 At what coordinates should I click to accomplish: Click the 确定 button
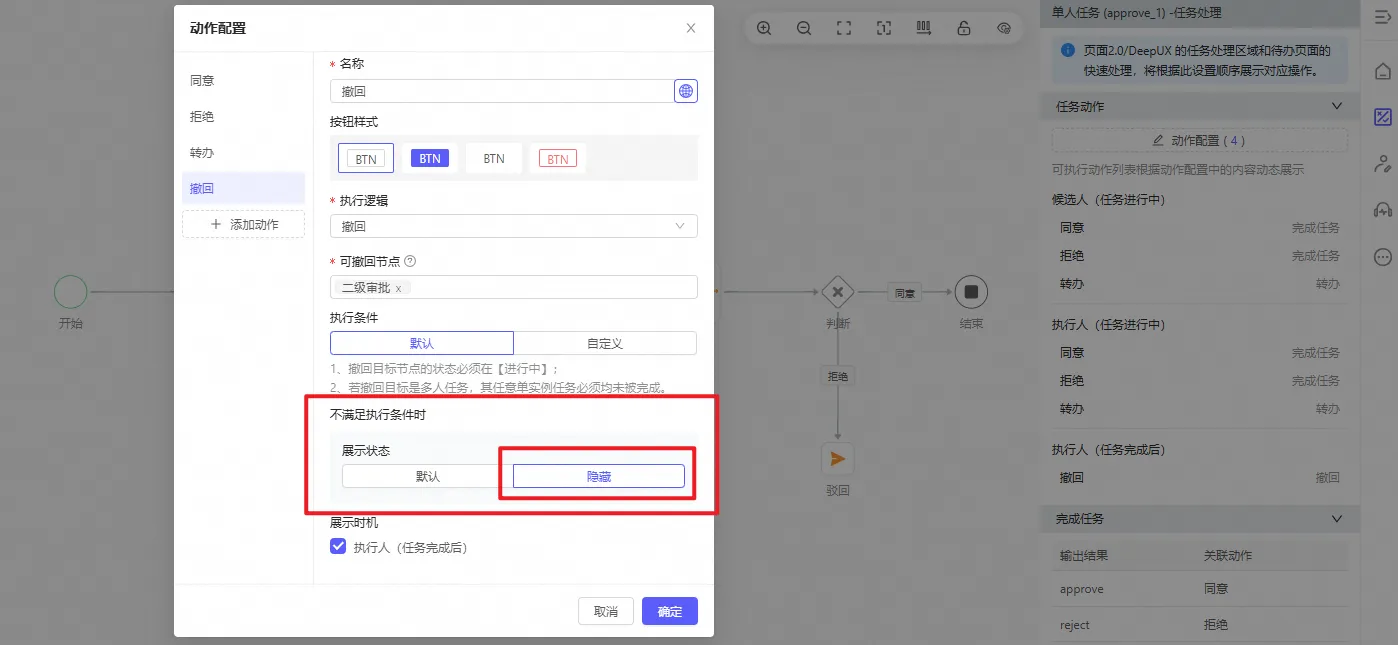[669, 611]
